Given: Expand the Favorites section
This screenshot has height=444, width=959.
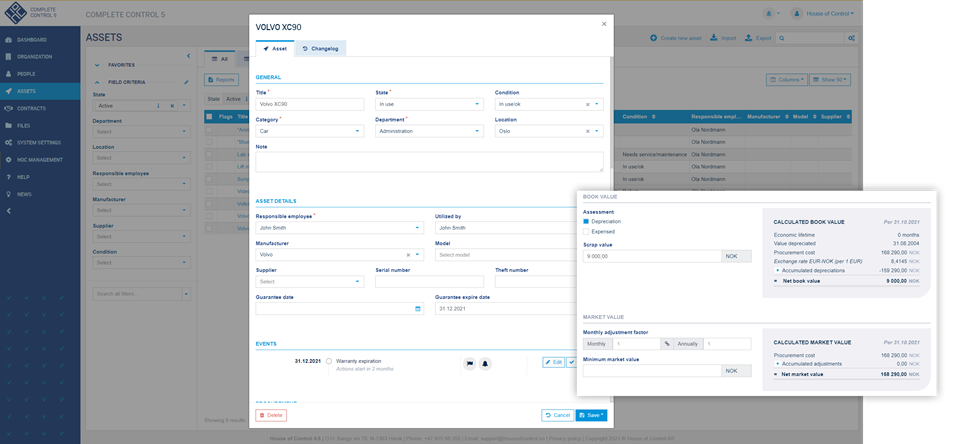Looking at the screenshot, I should pyautogui.click(x=97, y=65).
